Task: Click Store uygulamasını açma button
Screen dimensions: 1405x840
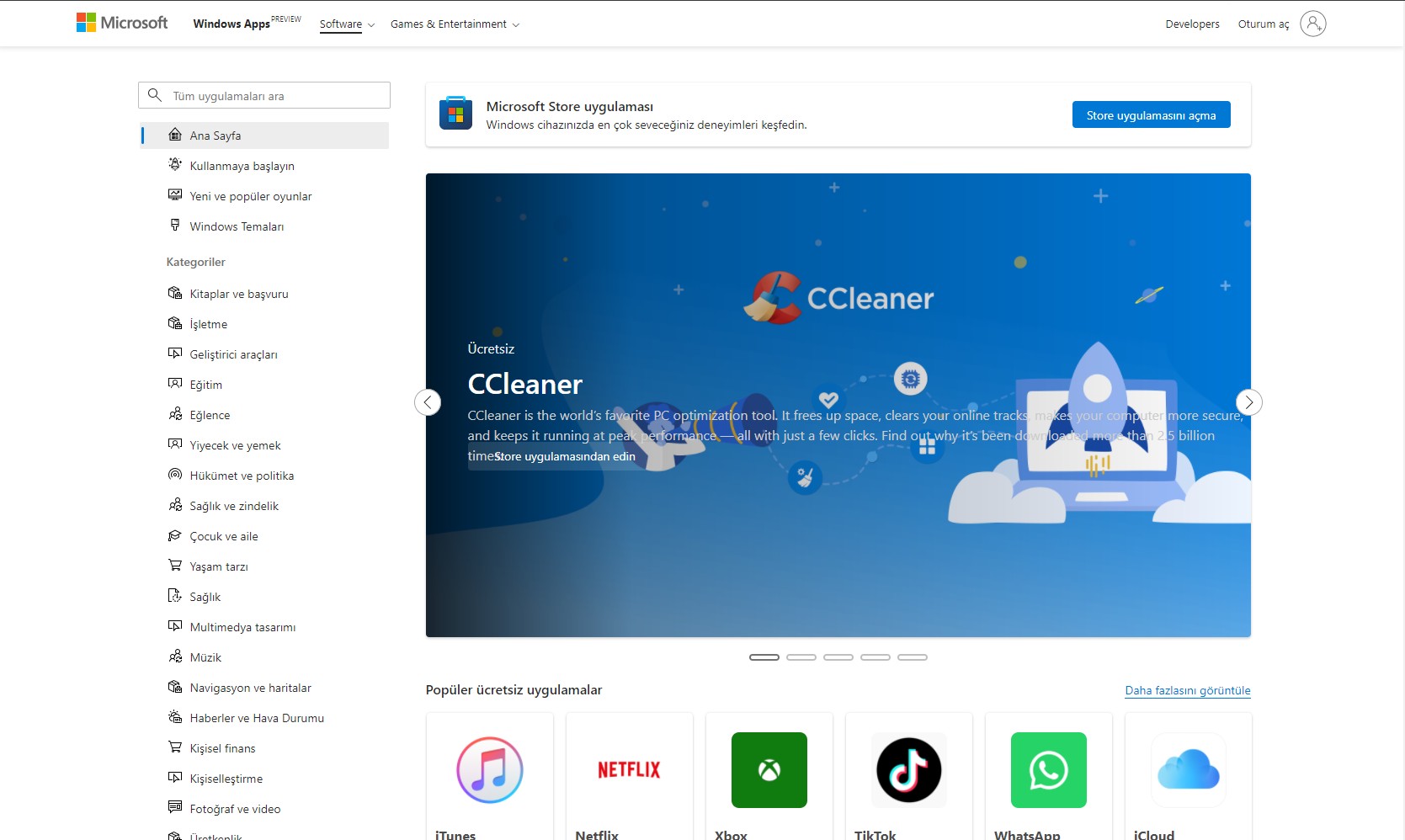Action: 1152,115
